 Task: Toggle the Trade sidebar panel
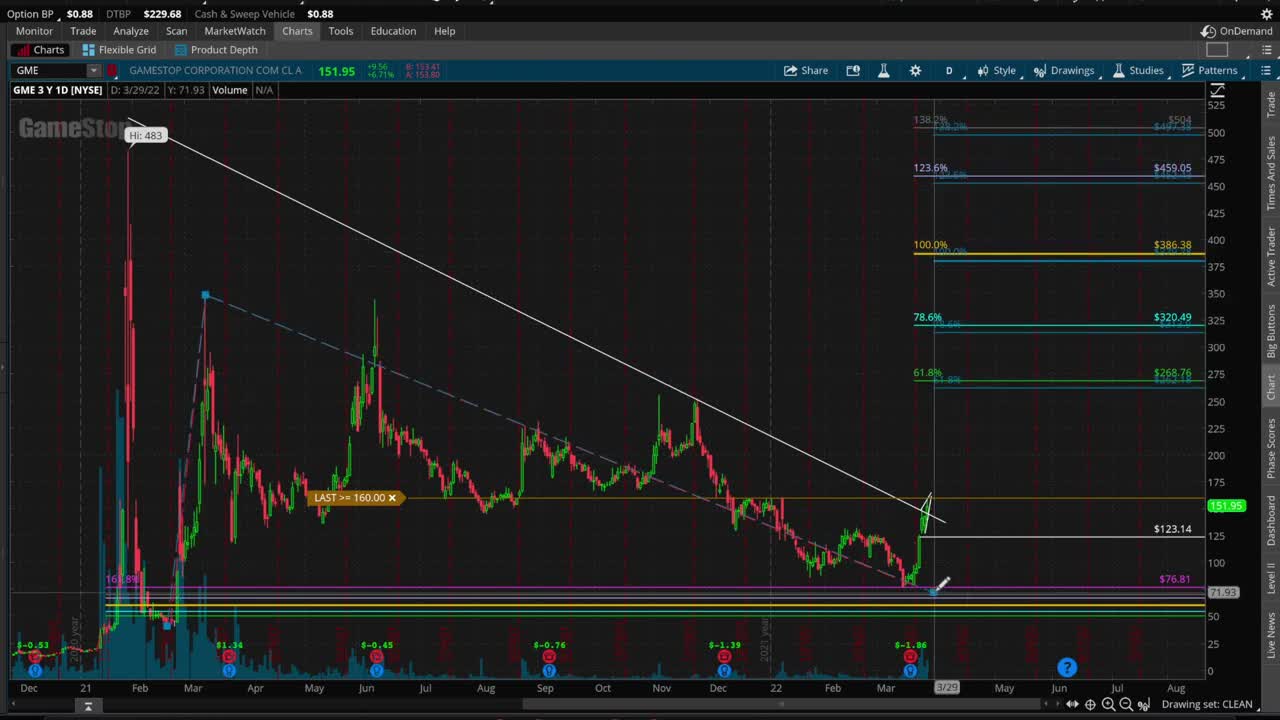pos(1271,104)
